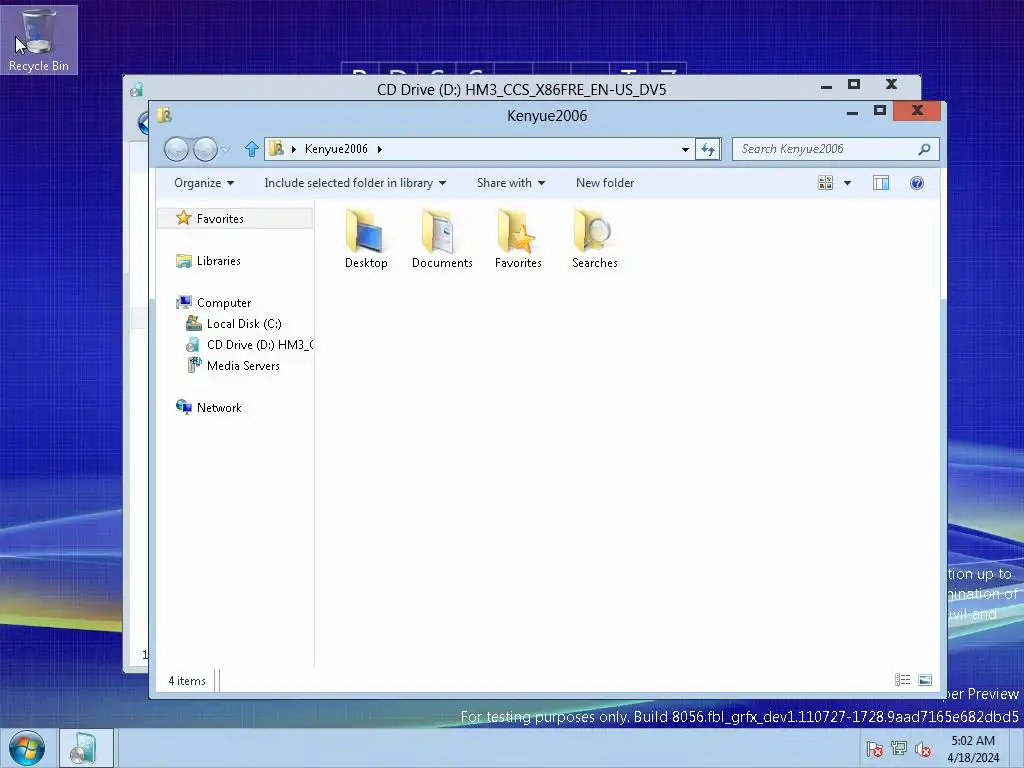Click the search magnifier icon
This screenshot has height=768, width=1024.
coord(924,150)
